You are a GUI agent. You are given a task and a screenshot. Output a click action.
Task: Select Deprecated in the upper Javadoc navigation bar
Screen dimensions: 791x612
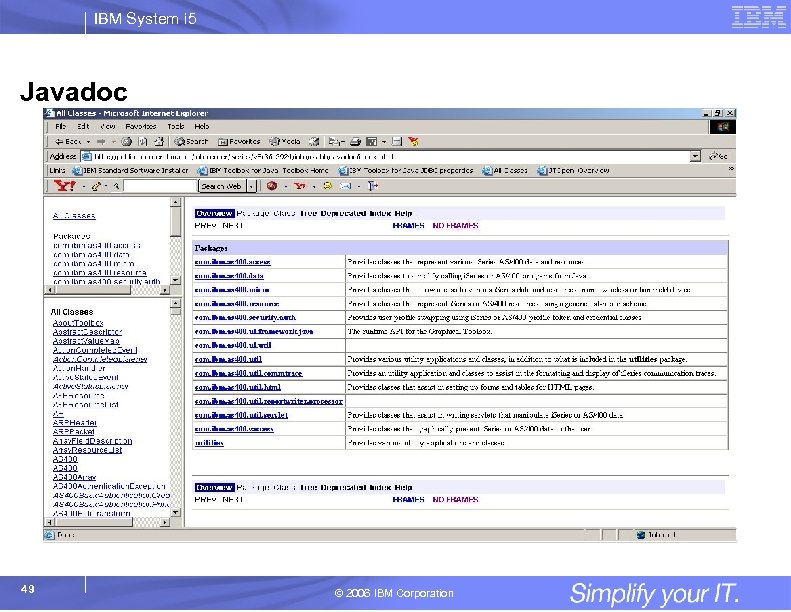point(343,213)
